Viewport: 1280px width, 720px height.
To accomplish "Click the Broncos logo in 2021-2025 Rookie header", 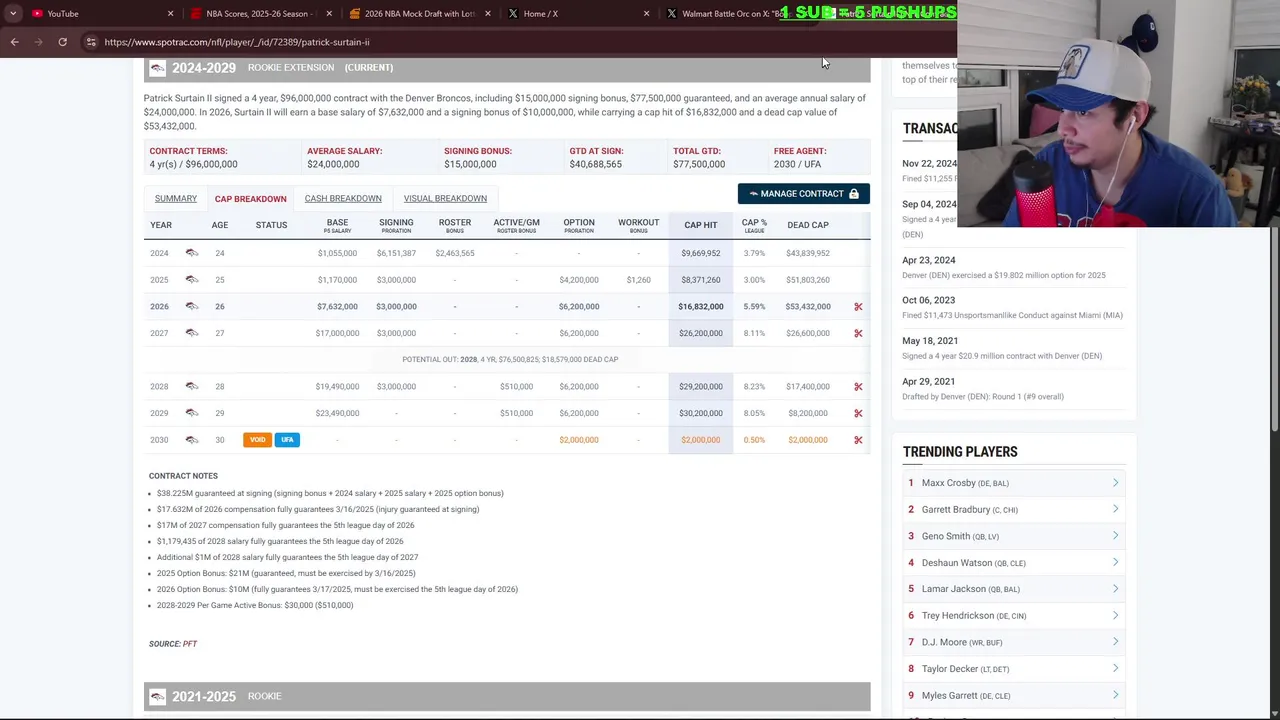I will pos(157,696).
